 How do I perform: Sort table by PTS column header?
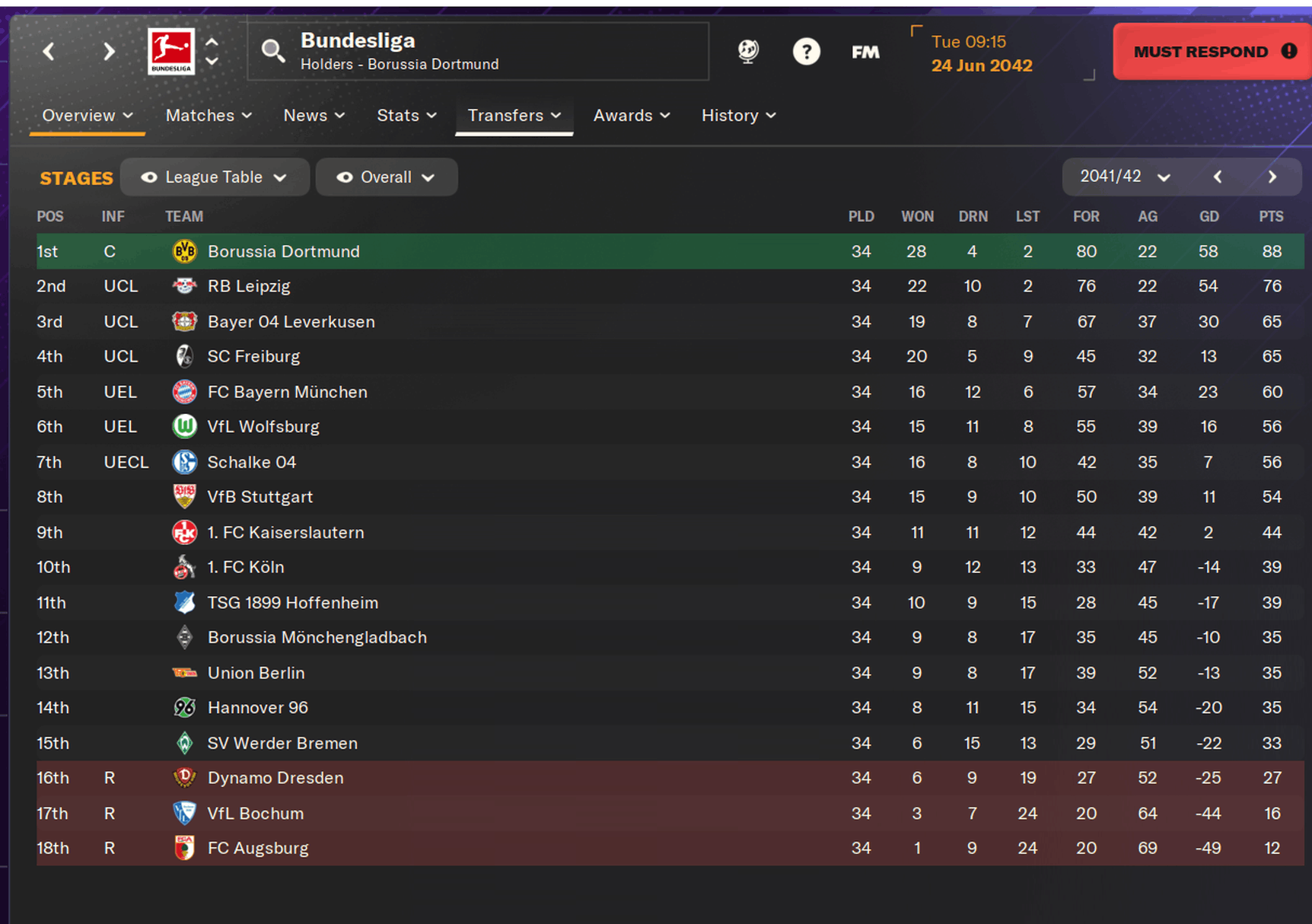pos(1270,217)
